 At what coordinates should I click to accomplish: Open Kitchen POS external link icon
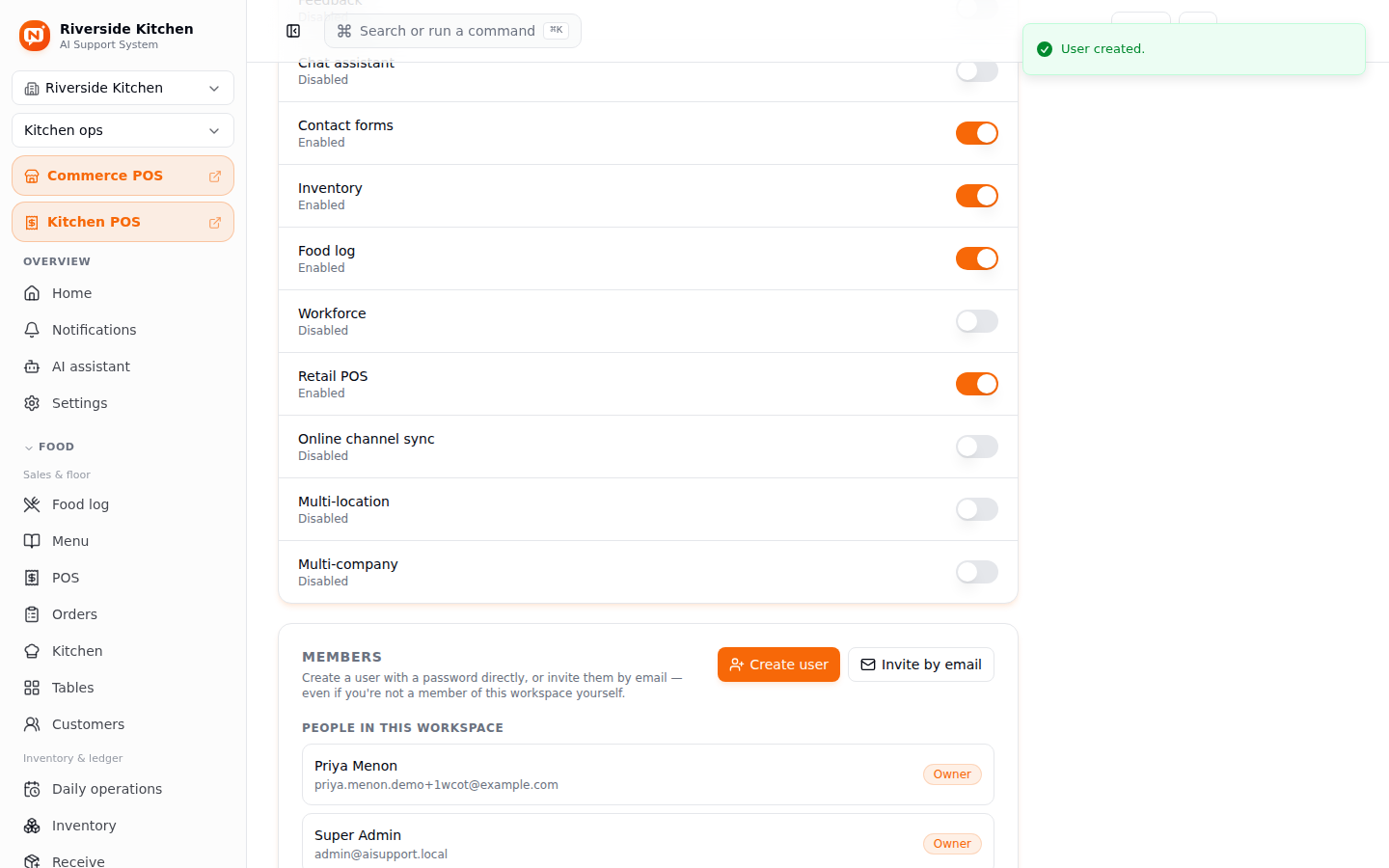click(x=215, y=223)
